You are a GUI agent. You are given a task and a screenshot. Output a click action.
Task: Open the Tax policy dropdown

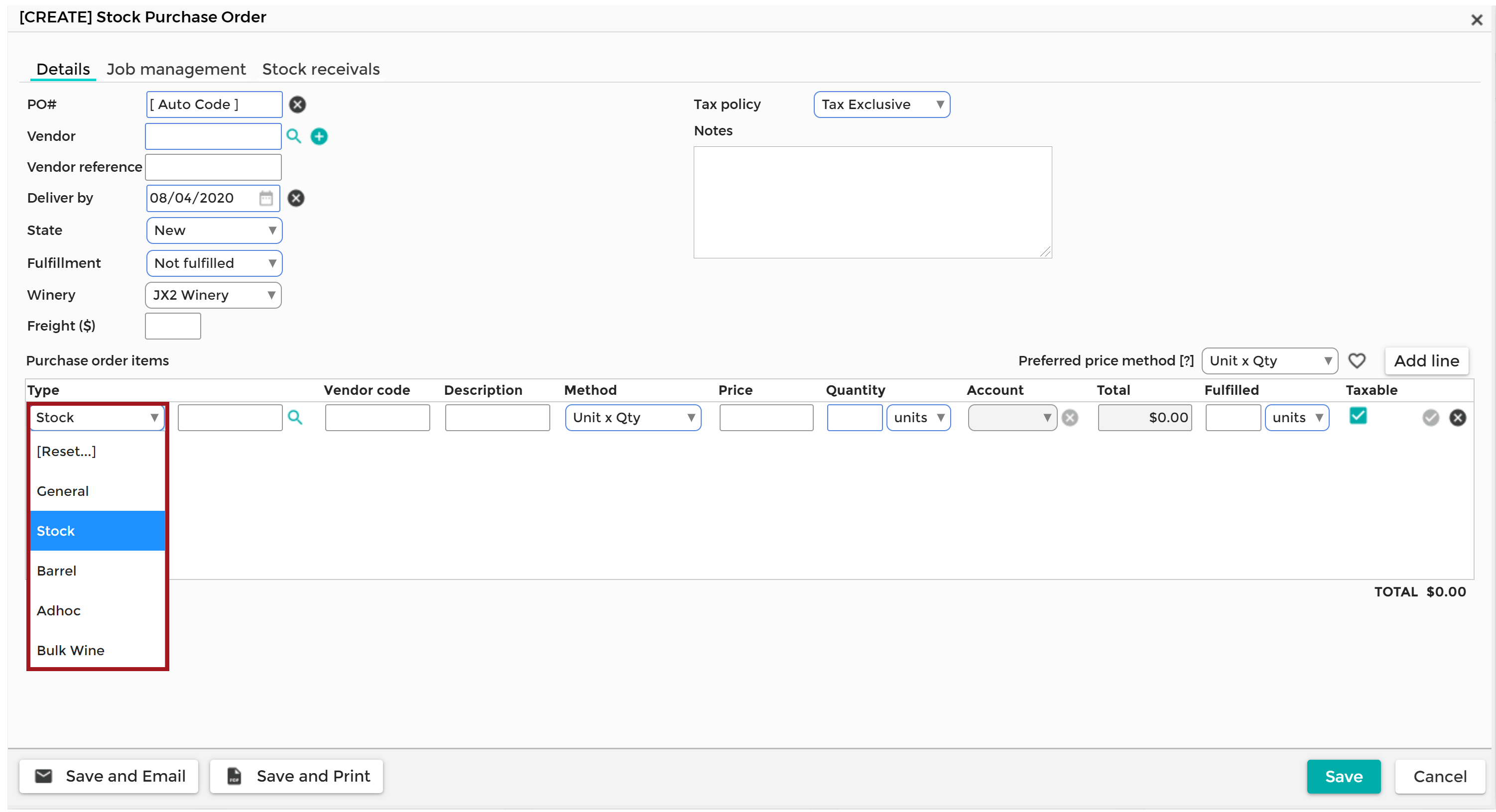point(881,105)
